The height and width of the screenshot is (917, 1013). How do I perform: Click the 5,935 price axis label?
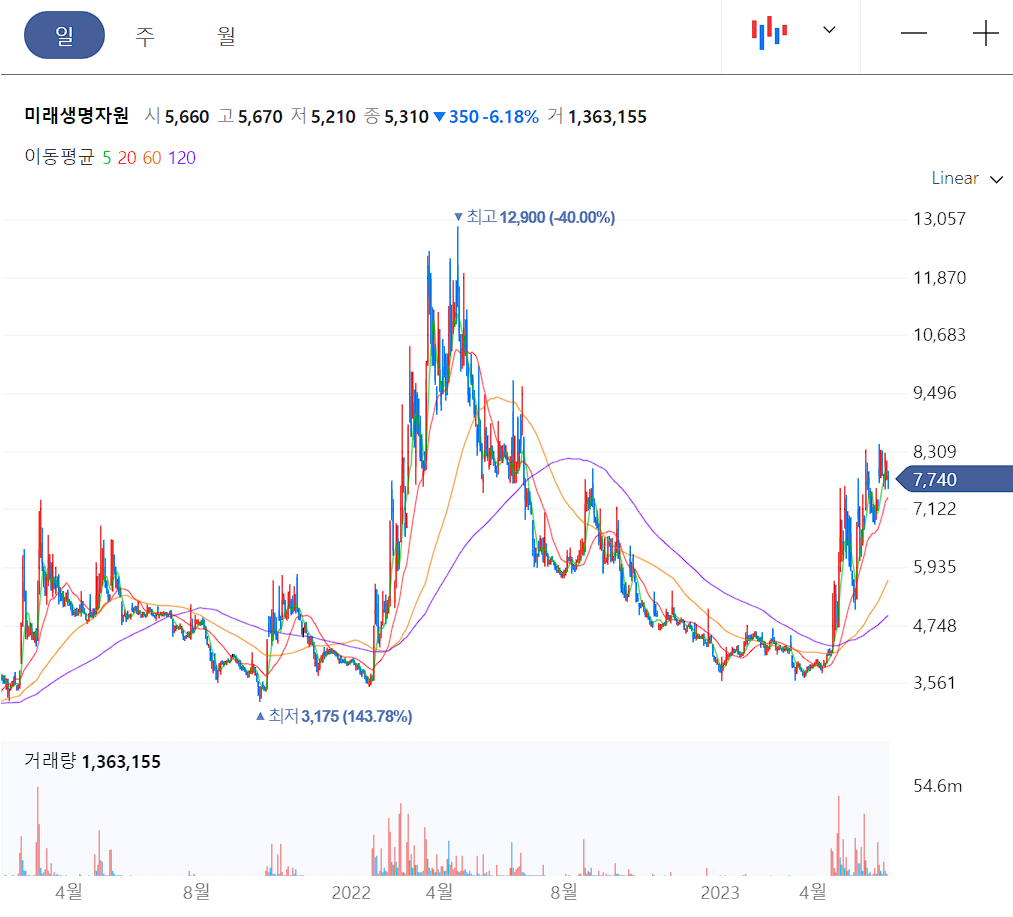coord(935,567)
